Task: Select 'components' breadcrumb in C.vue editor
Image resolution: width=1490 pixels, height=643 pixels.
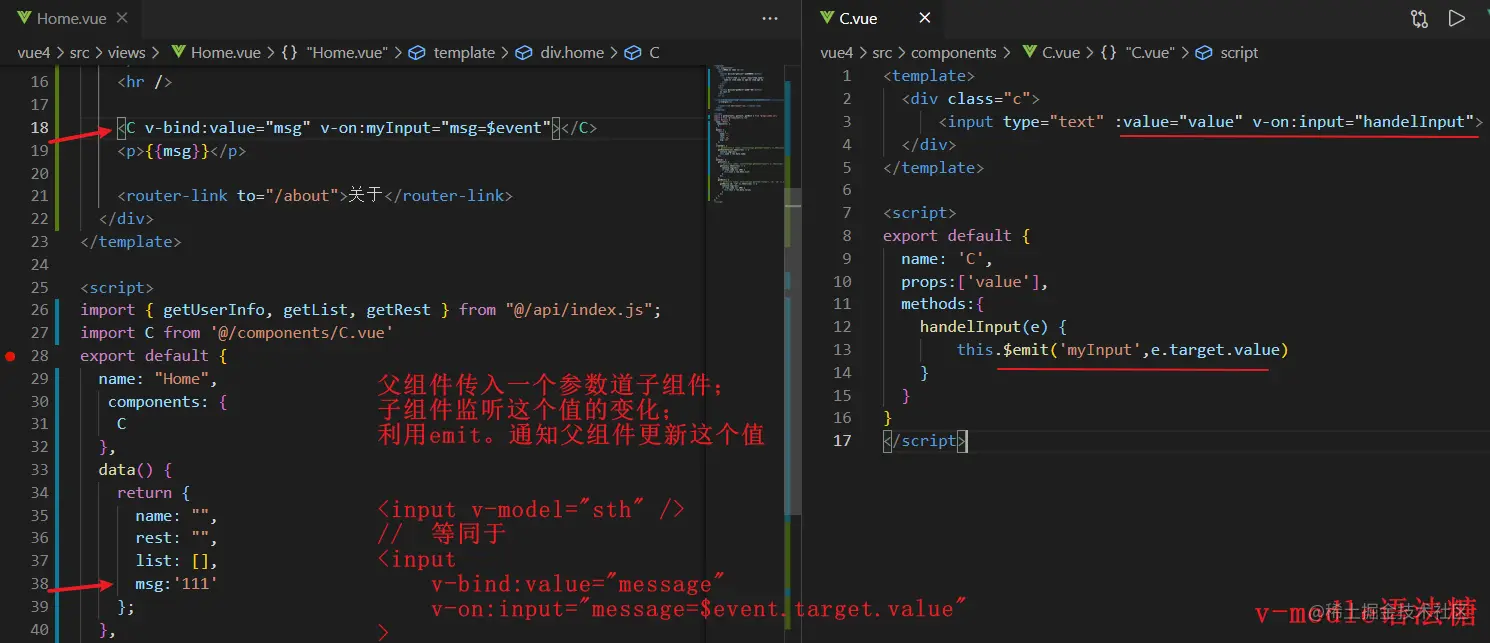Action: click(954, 53)
